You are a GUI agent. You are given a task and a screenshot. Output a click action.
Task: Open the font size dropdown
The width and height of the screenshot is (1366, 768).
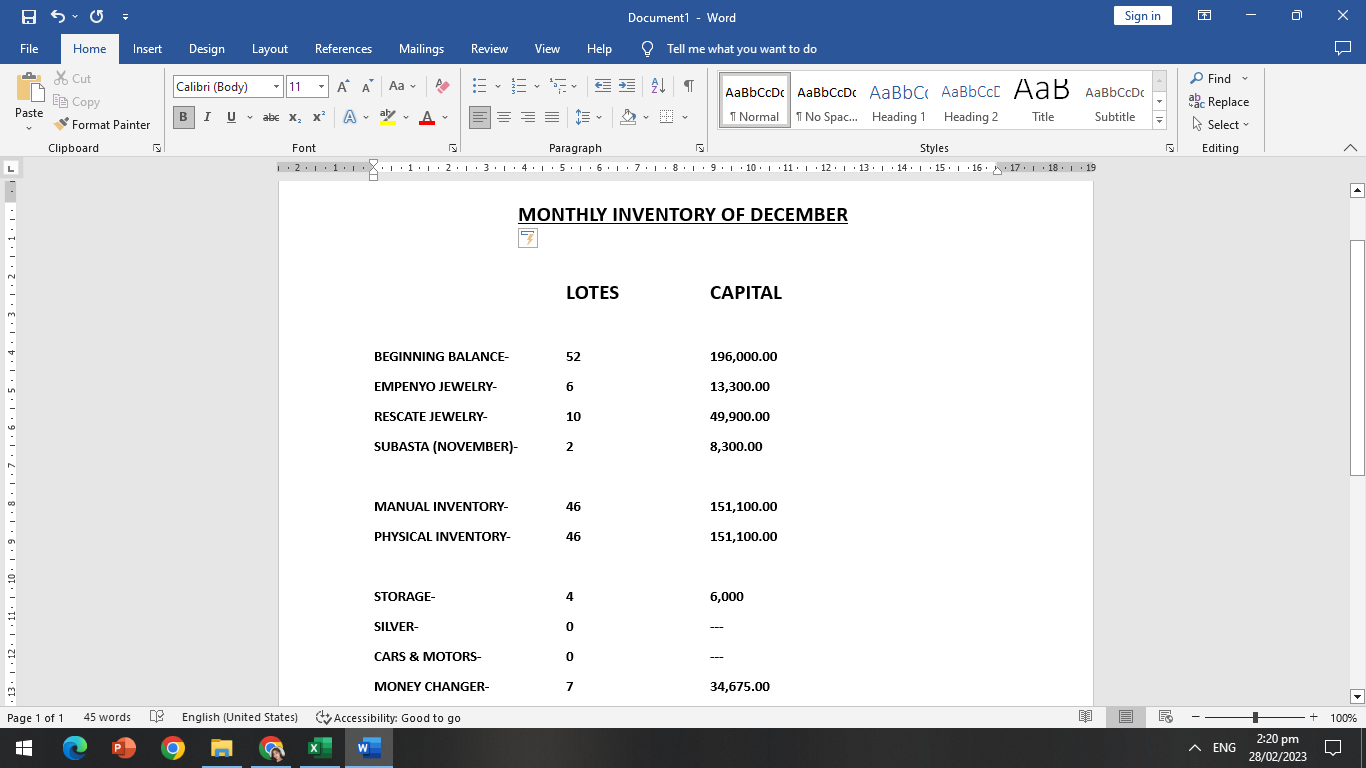tap(321, 87)
